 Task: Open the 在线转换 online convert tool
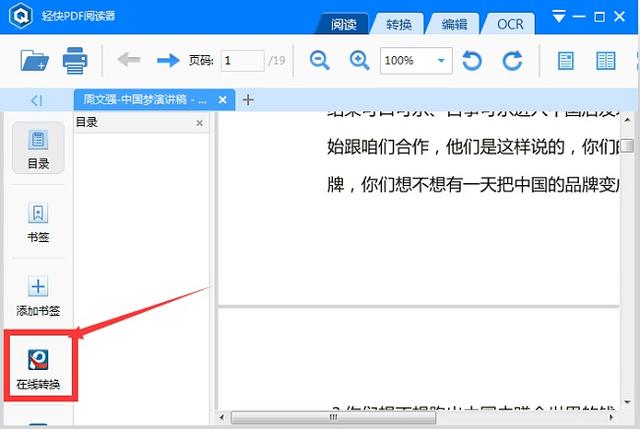38,368
